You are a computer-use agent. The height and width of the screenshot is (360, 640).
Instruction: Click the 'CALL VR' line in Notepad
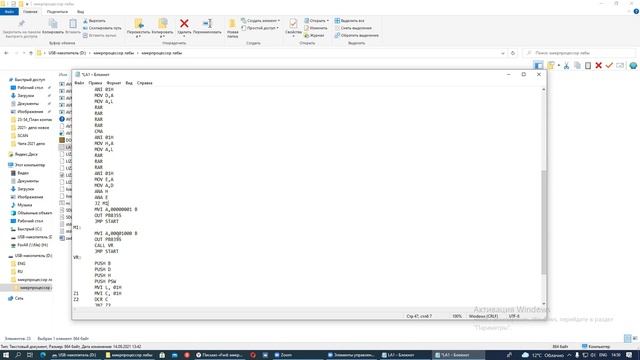click(x=104, y=245)
